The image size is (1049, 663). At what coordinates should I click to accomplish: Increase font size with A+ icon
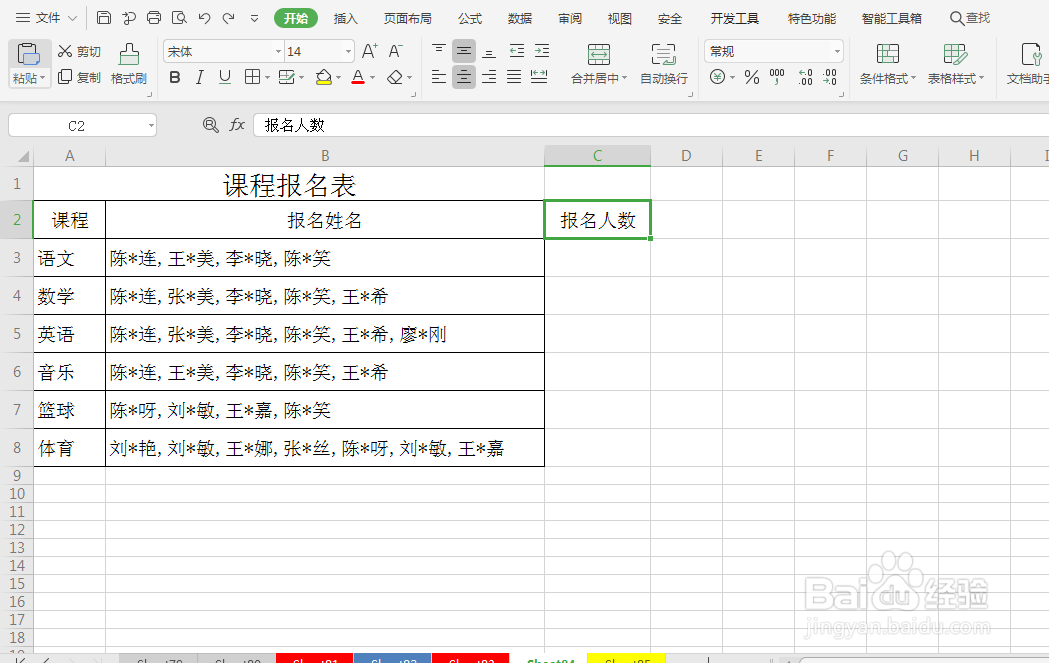coord(369,51)
